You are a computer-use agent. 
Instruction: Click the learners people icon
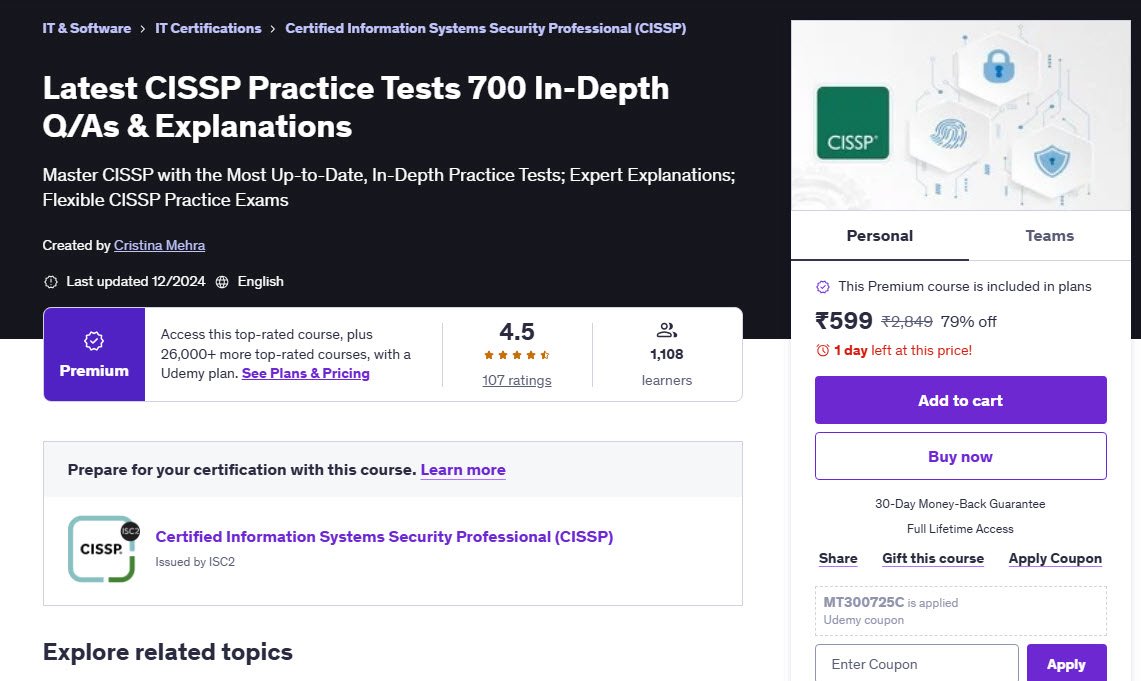[667, 330]
